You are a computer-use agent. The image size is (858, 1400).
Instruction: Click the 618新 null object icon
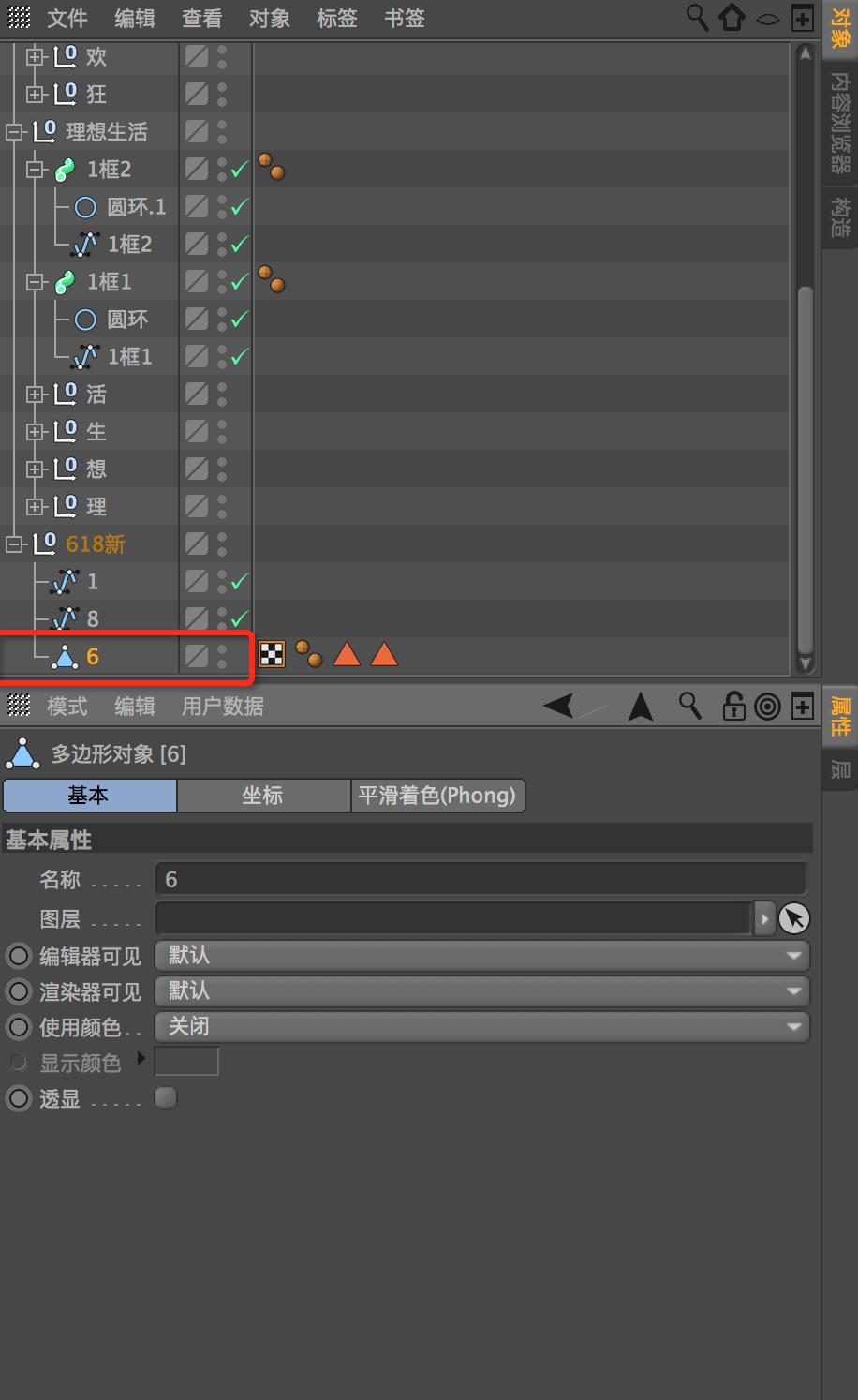pos(44,544)
